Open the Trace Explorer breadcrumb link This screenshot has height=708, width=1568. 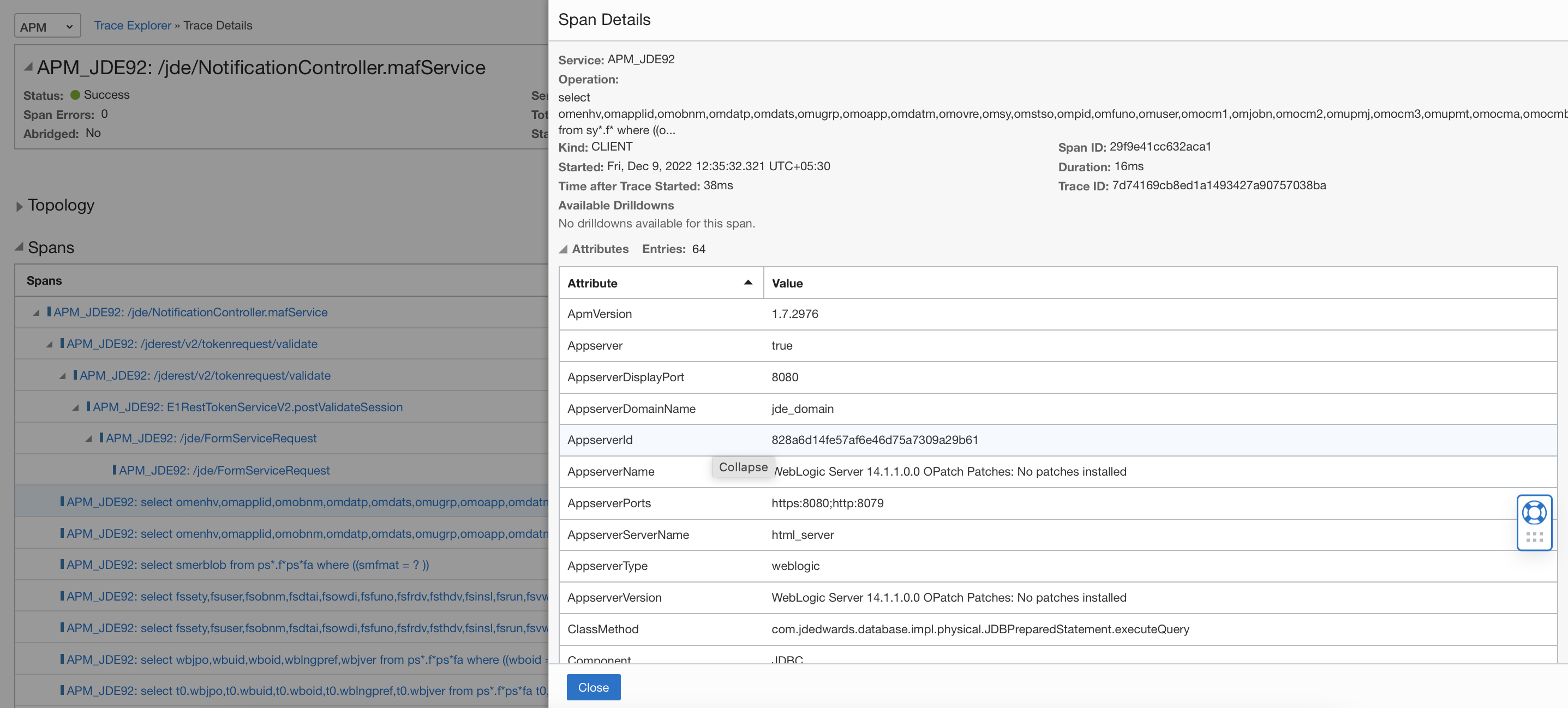click(132, 26)
